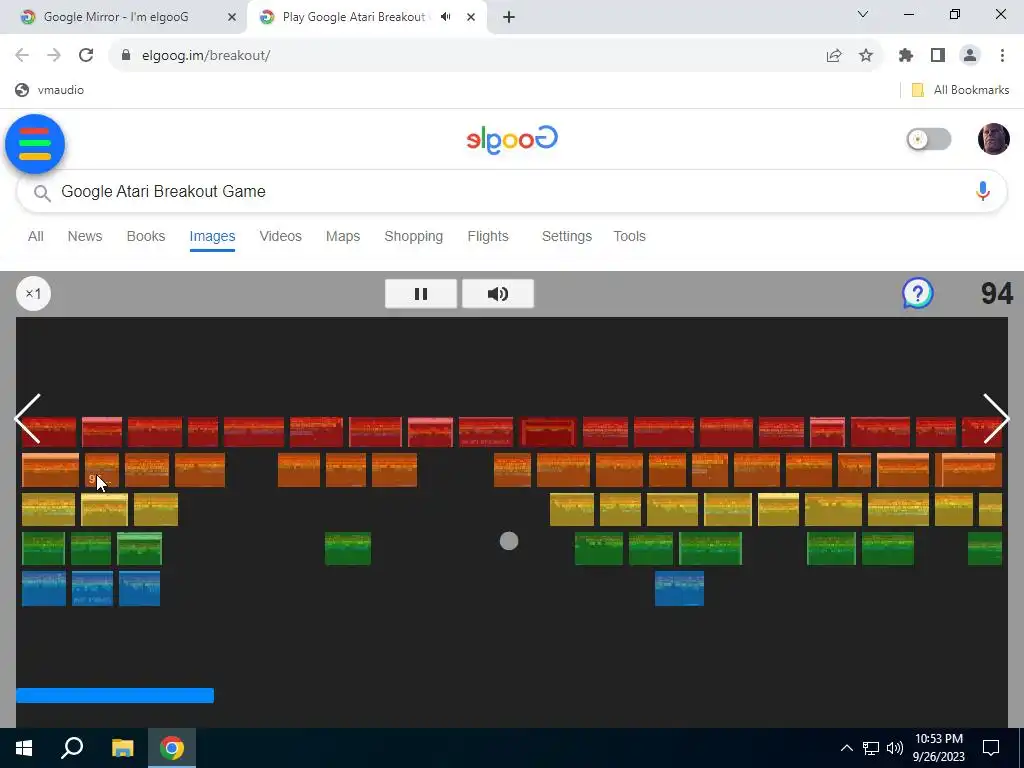Open the Chrome three-dot menu
The width and height of the screenshot is (1024, 768).
(x=1002, y=56)
